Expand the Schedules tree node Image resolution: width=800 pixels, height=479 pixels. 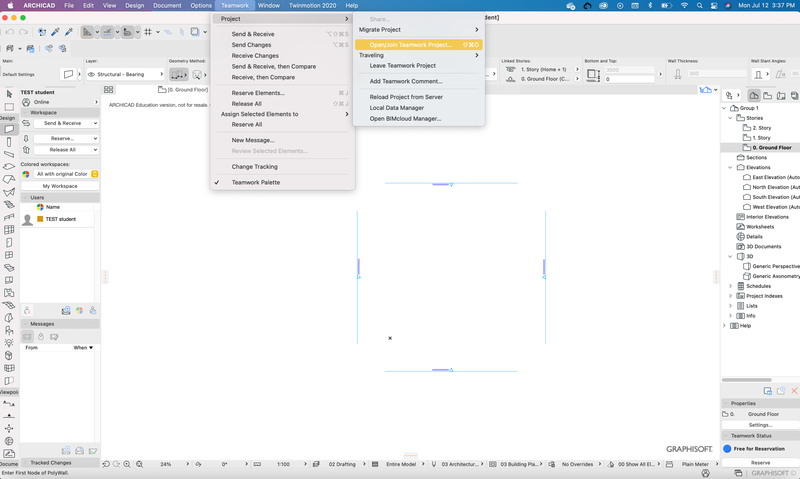(730, 286)
